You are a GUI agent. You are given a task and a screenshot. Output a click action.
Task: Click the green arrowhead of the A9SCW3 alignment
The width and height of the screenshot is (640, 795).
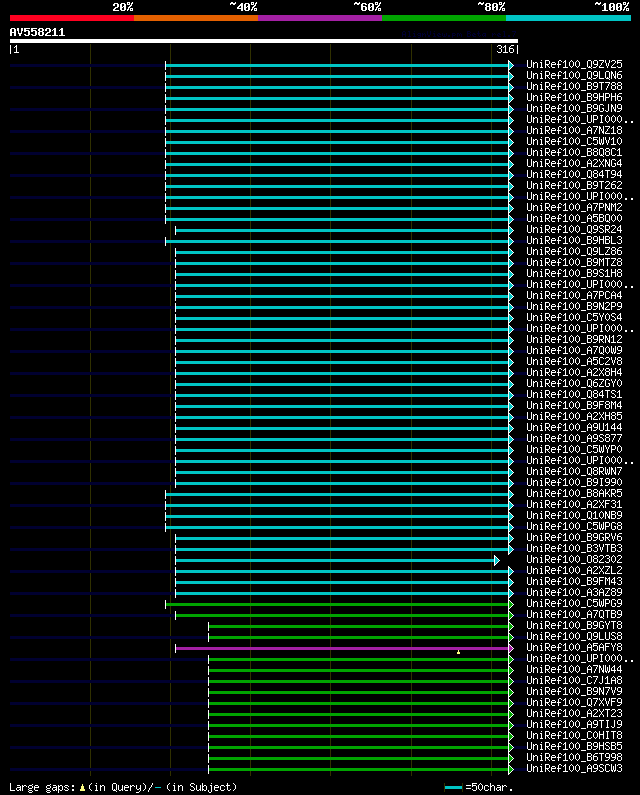pos(511,770)
